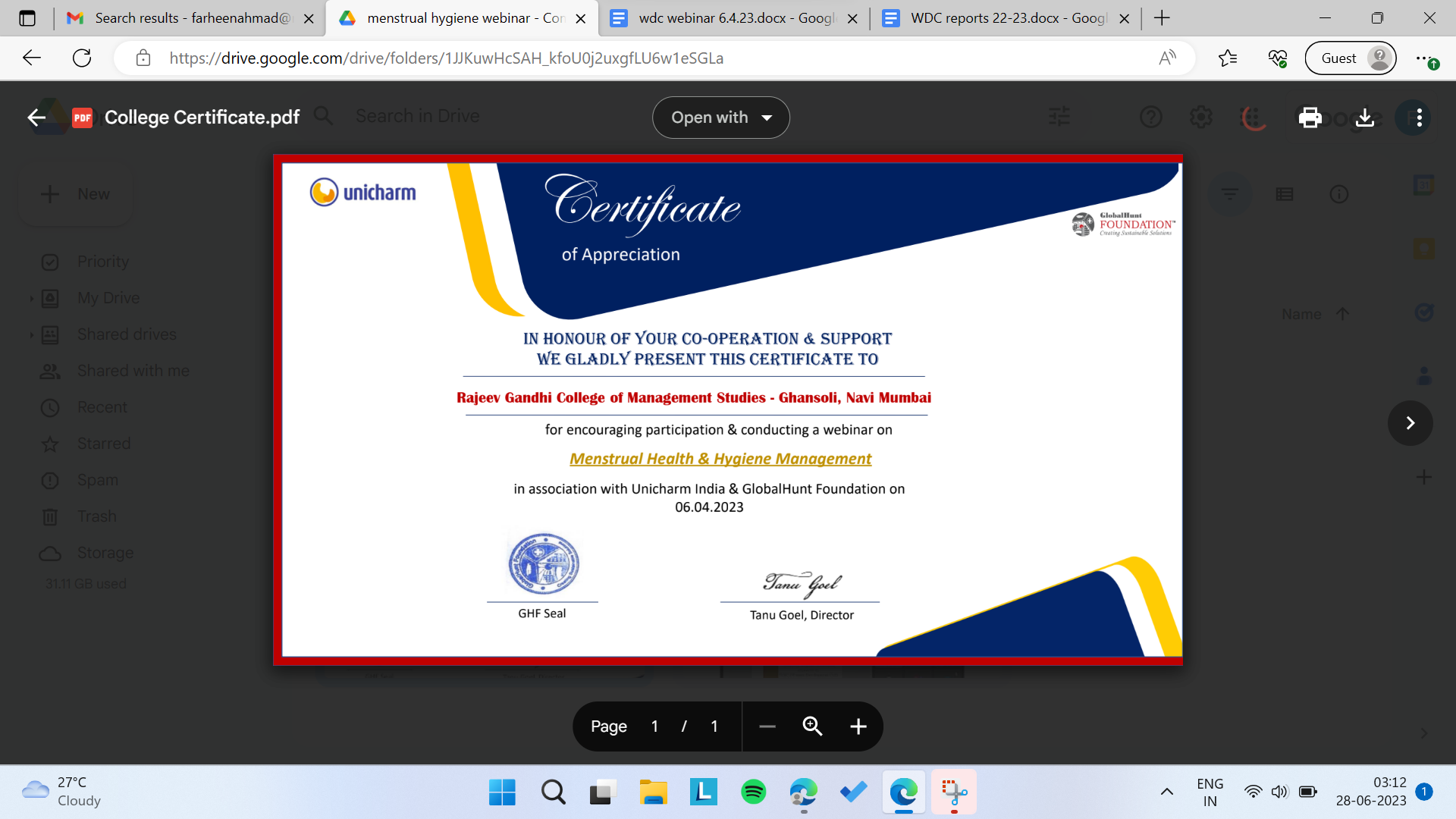The width and height of the screenshot is (1456, 819).
Task: Switch Drive to list layout
Action: (1285, 194)
